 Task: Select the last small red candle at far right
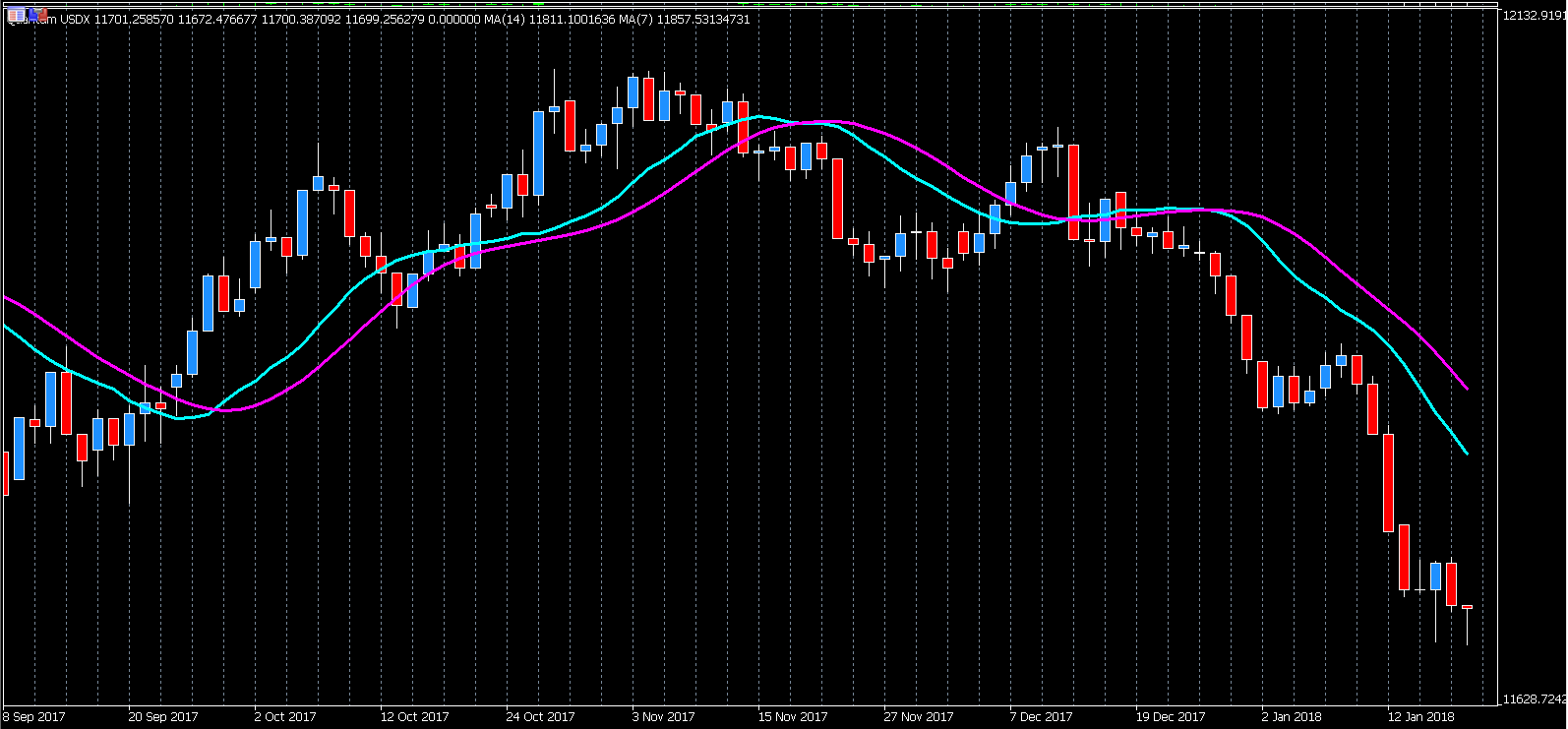pyautogui.click(x=1467, y=607)
